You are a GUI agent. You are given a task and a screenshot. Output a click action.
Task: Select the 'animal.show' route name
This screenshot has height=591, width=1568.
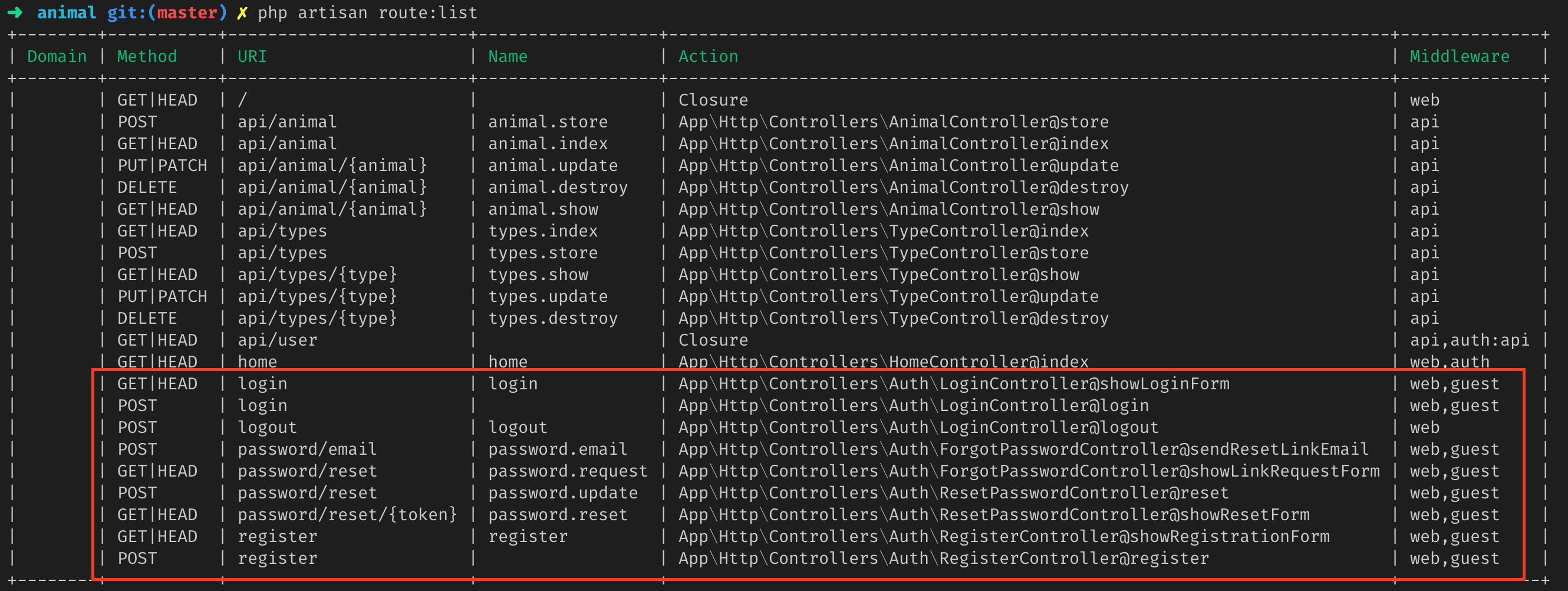(x=543, y=209)
